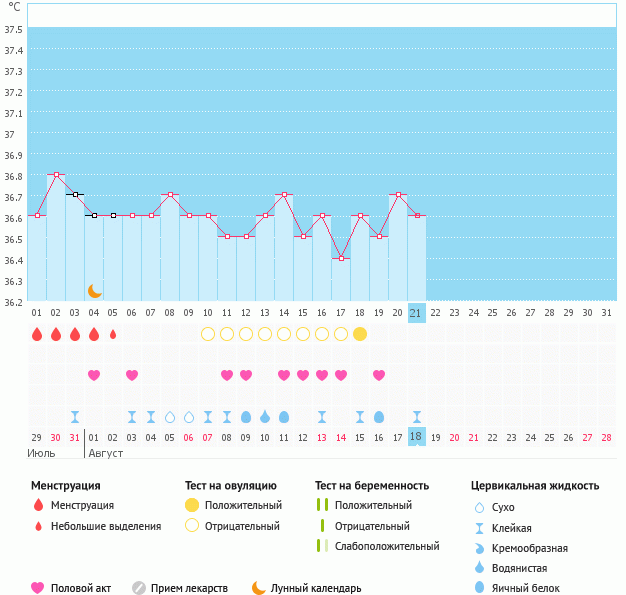This screenshot has height=595, width=626.
Task: Select highlighted calendar date 18 cell
Action: click(x=417, y=437)
